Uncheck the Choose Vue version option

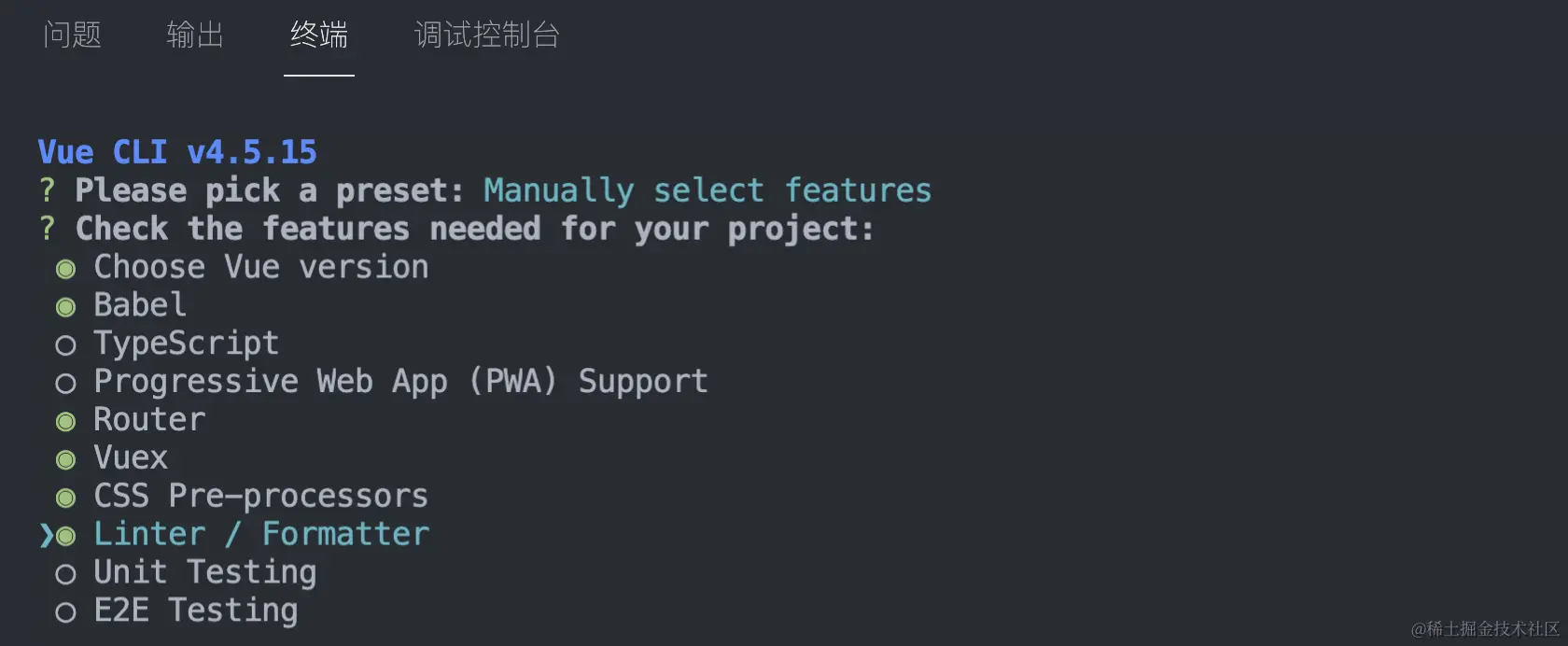(65, 269)
